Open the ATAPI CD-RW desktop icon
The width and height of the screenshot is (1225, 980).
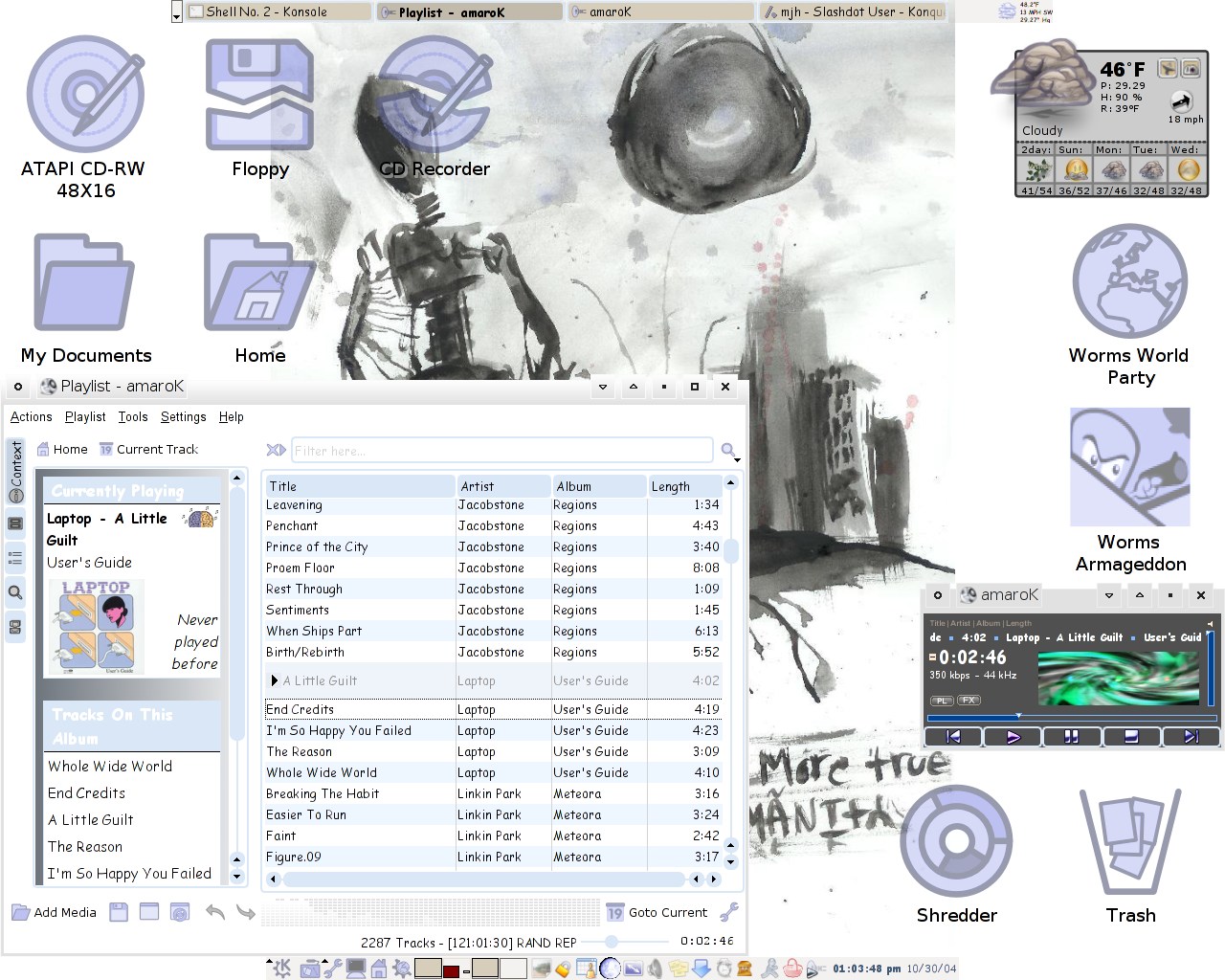85,96
